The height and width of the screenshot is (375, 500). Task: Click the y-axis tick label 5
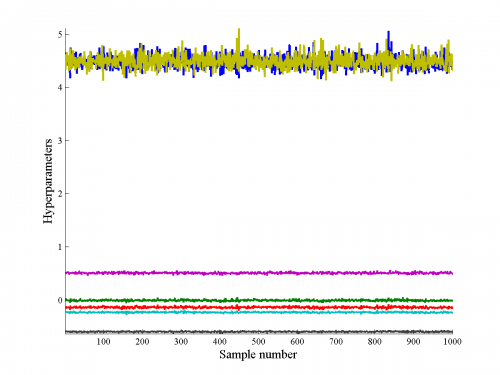[60, 34]
